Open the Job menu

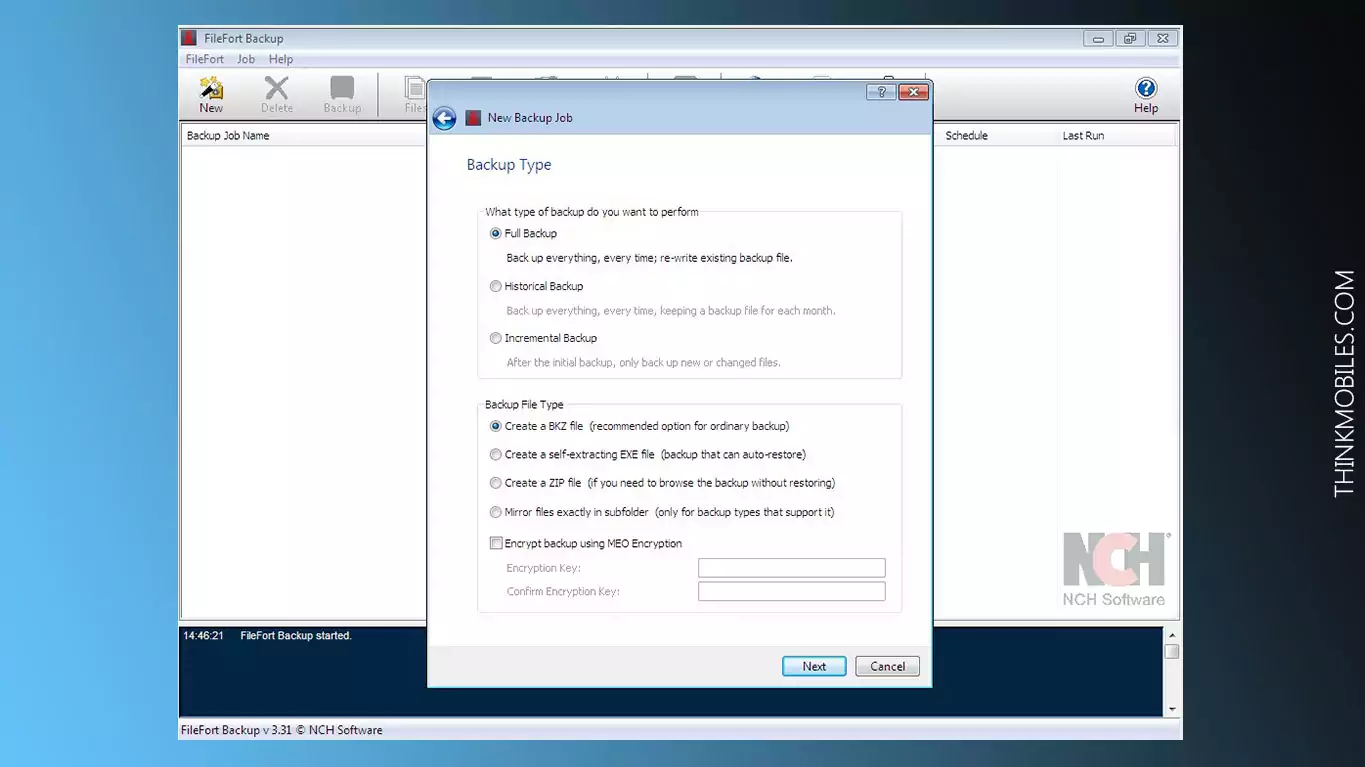tap(246, 59)
